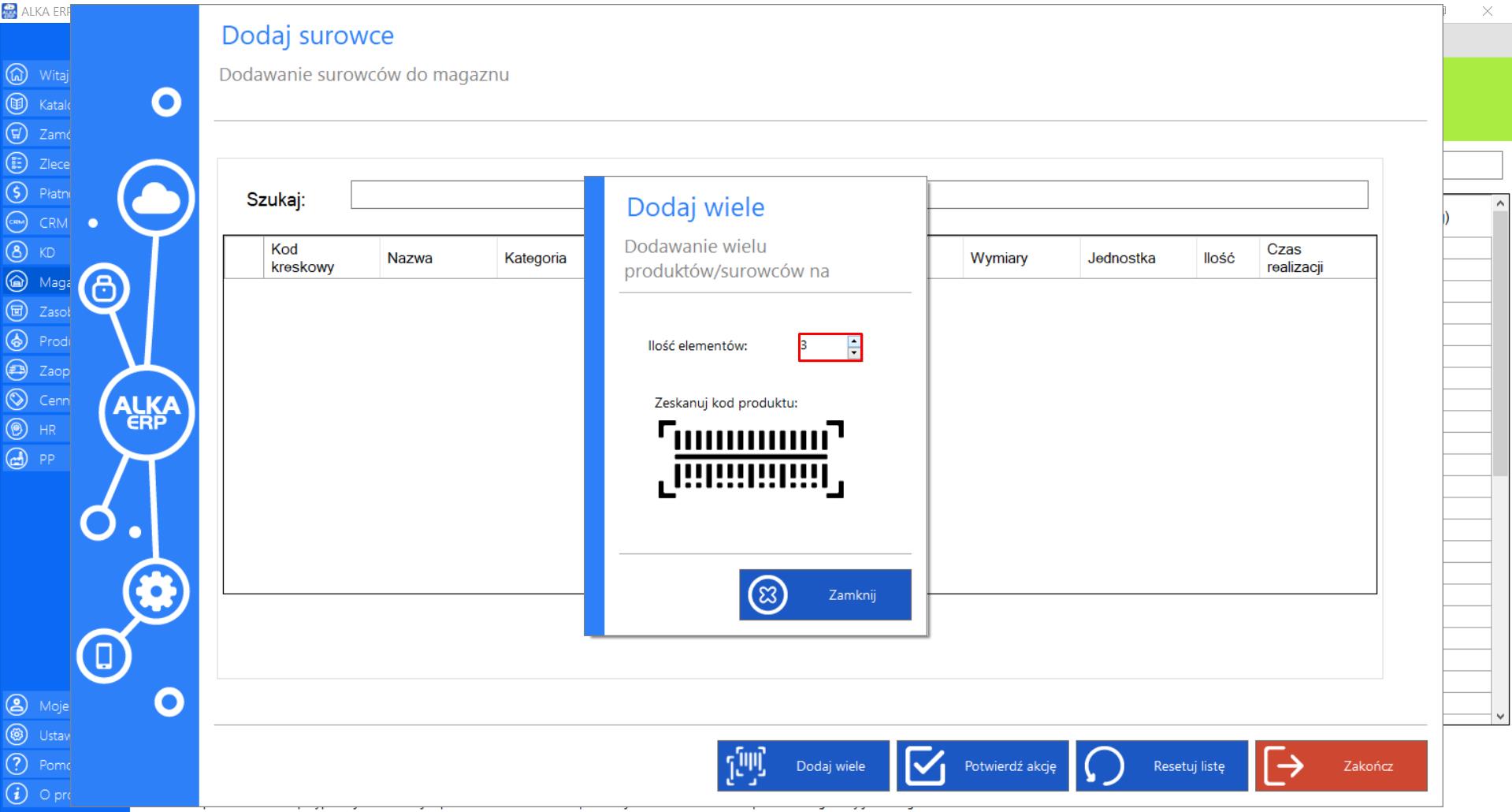
Task: Select the Zasoby icon in sidebar
Action: pyautogui.click(x=17, y=311)
